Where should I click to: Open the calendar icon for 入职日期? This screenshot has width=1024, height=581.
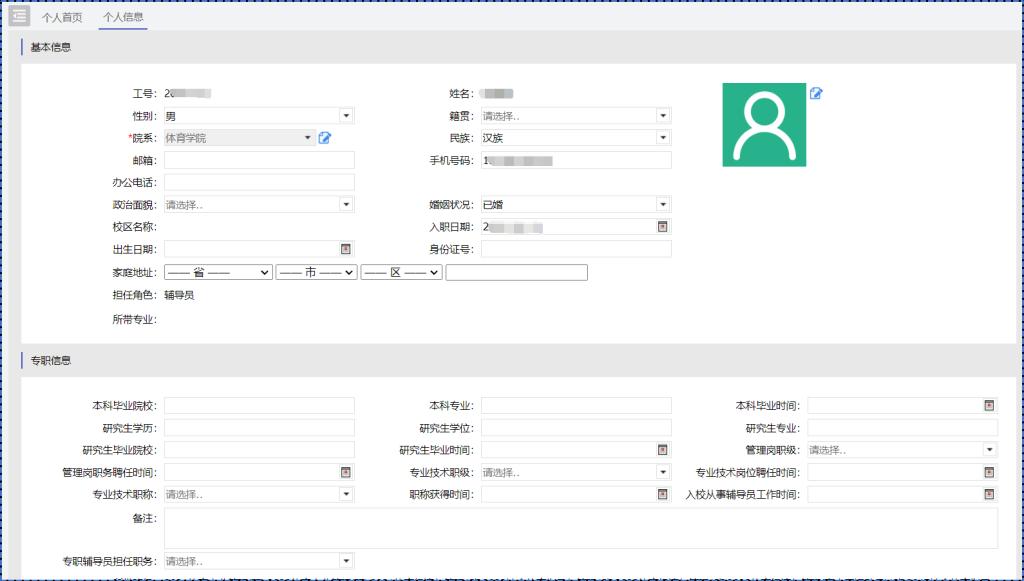(662, 227)
